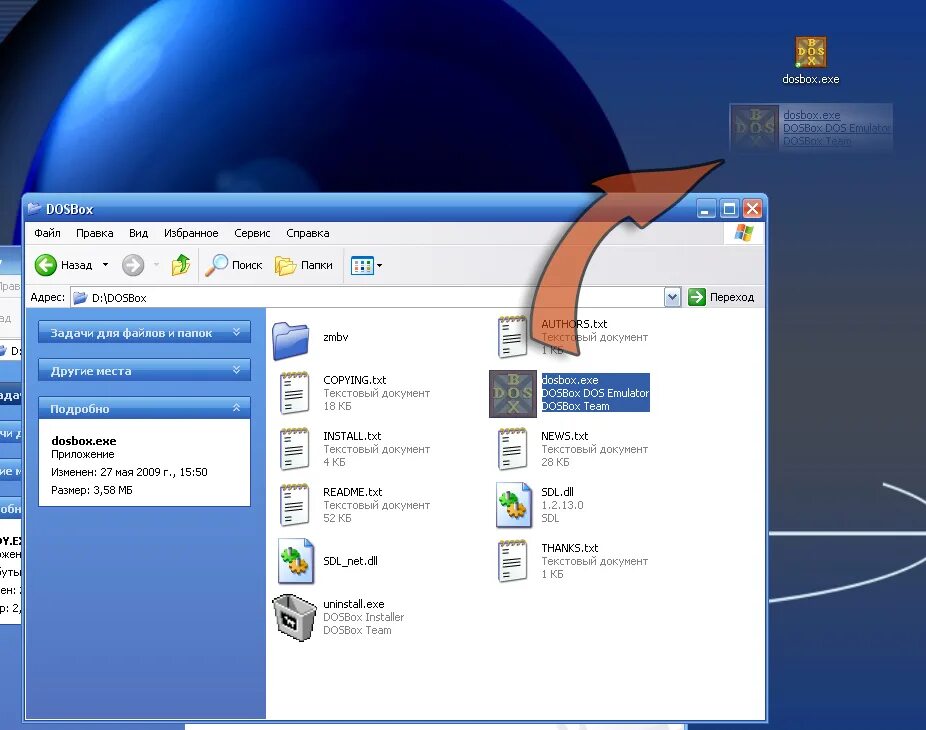Screen dimensions: 926x730
Task: Expand the 'Другие места' panel
Action: [x=144, y=370]
